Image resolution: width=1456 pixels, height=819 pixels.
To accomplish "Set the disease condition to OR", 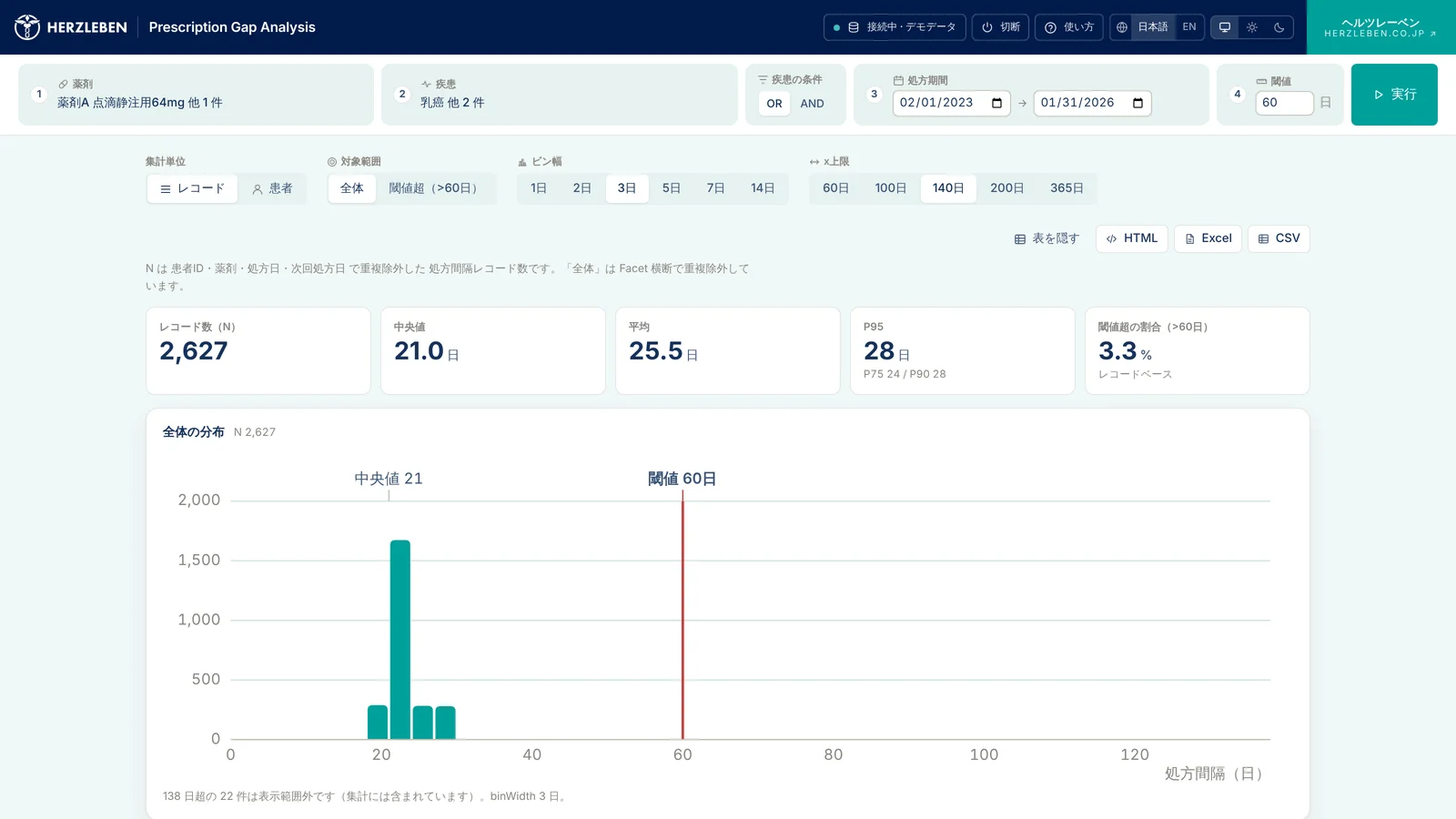I will (774, 104).
